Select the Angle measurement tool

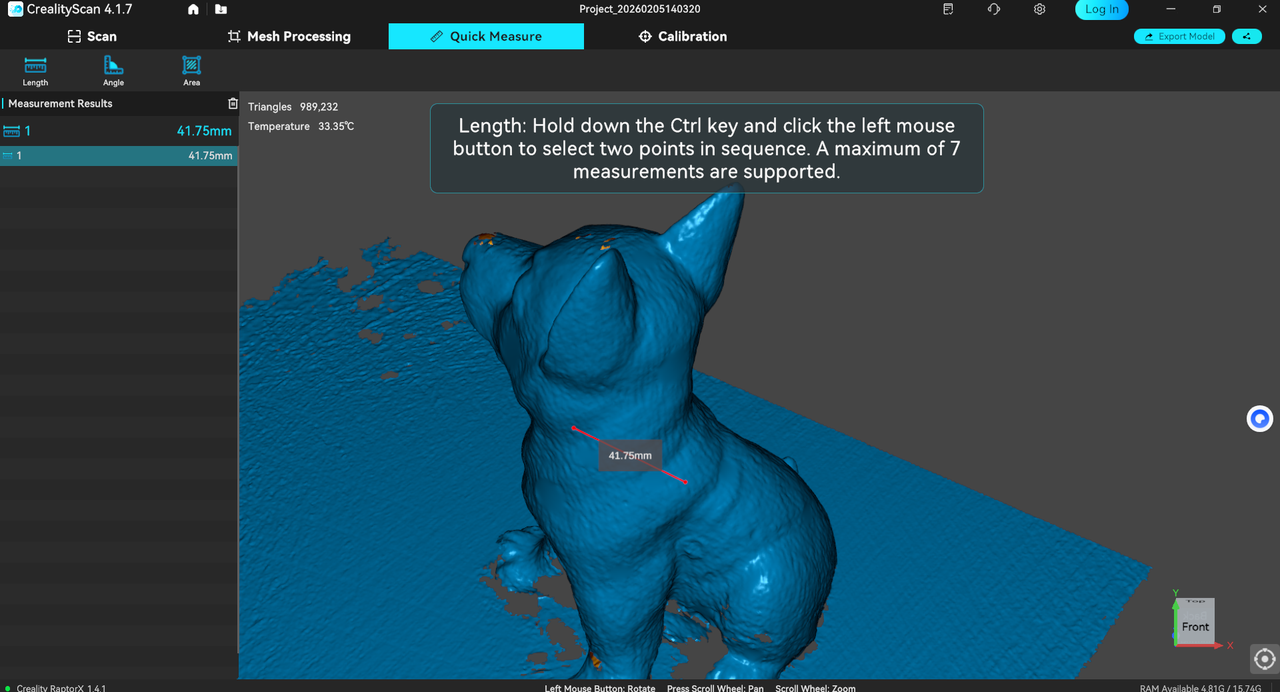coord(113,71)
